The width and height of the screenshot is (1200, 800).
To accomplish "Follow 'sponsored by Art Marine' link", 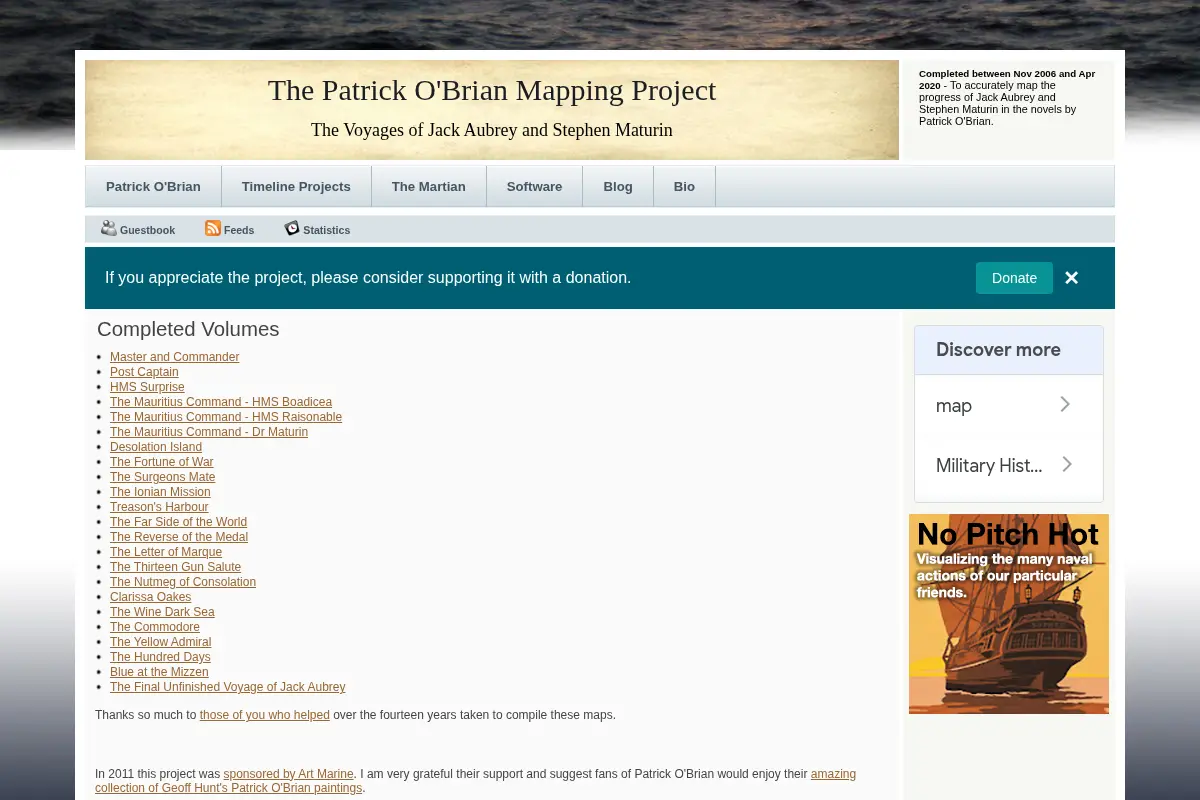I will (288, 774).
